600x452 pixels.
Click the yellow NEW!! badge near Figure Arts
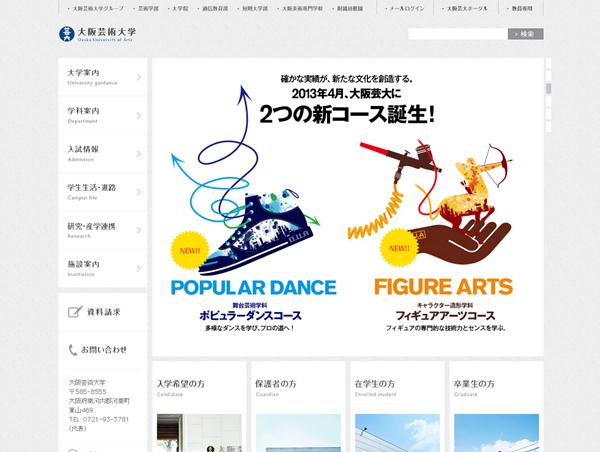pyautogui.click(x=399, y=248)
